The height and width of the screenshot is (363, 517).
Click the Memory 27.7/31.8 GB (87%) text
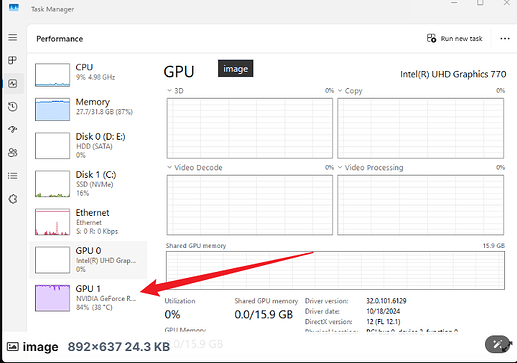(104, 112)
